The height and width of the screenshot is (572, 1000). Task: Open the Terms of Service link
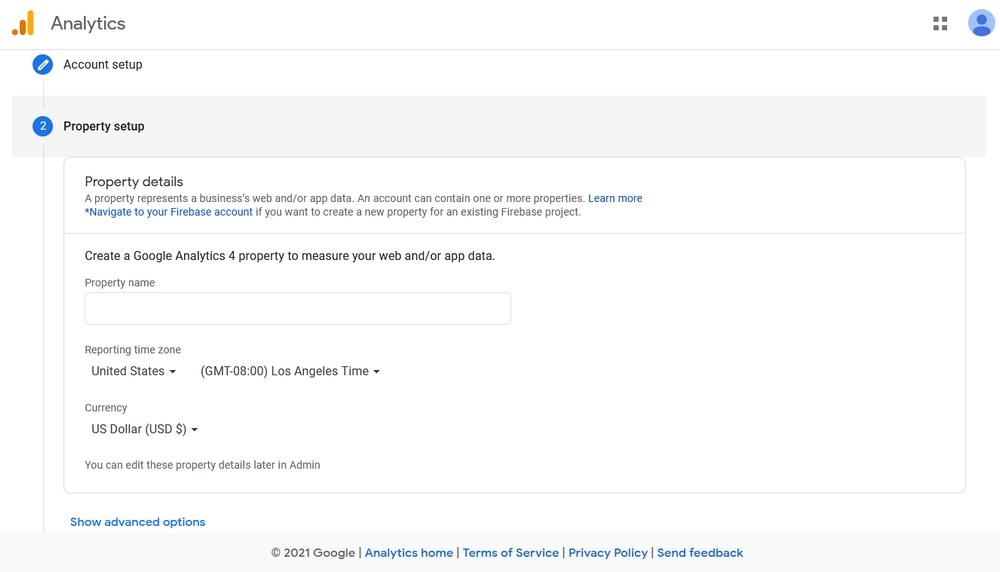(x=511, y=553)
